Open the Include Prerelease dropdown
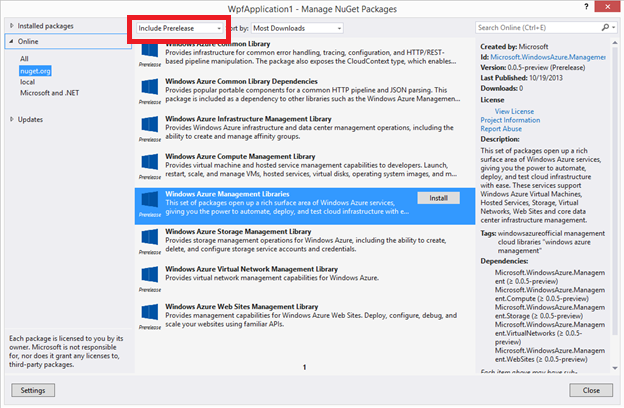 pyautogui.click(x=179, y=28)
